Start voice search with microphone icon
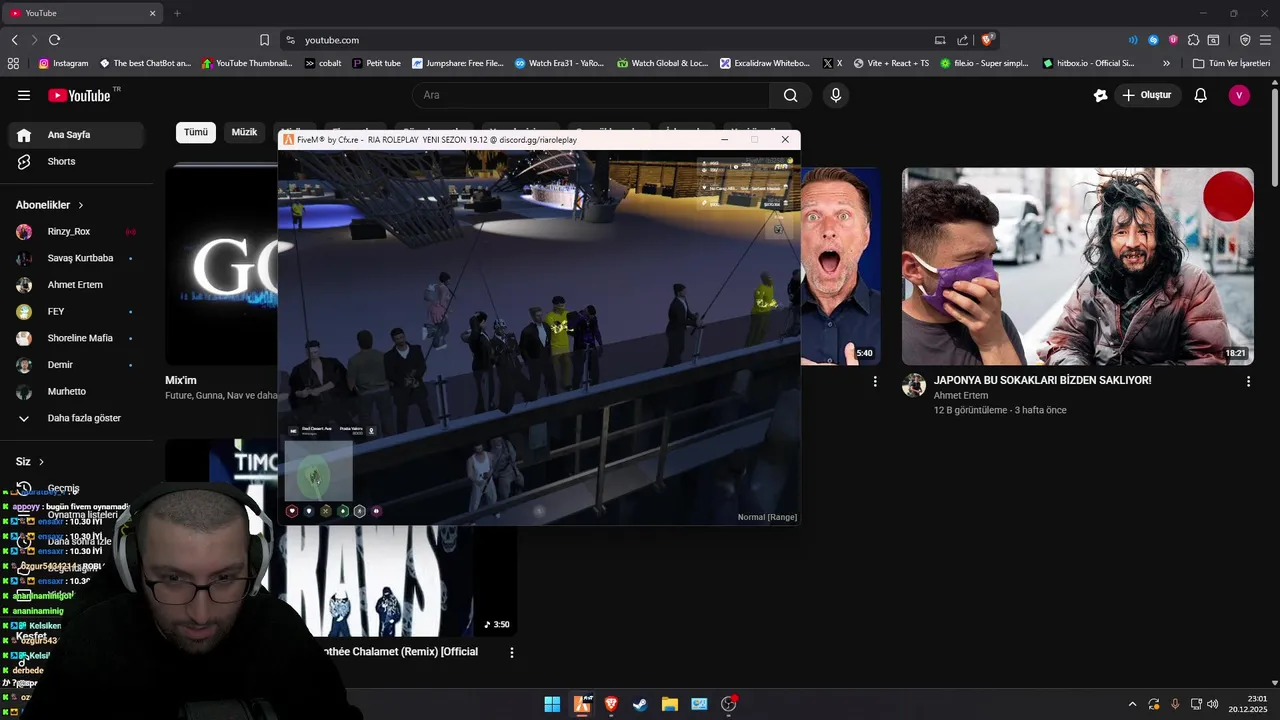Screen dimensions: 1280x720 pos(836,95)
